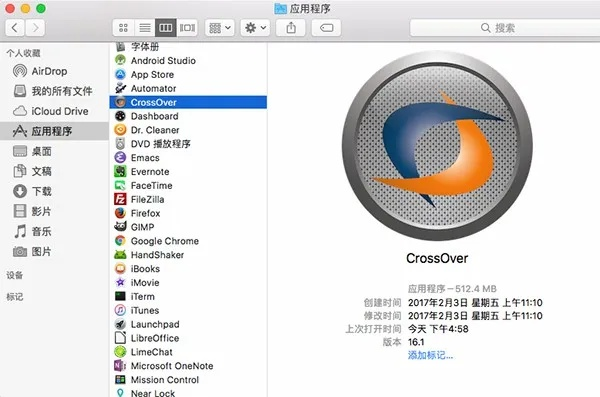Select iTerm in the app list
The height and width of the screenshot is (397, 600).
point(188,296)
